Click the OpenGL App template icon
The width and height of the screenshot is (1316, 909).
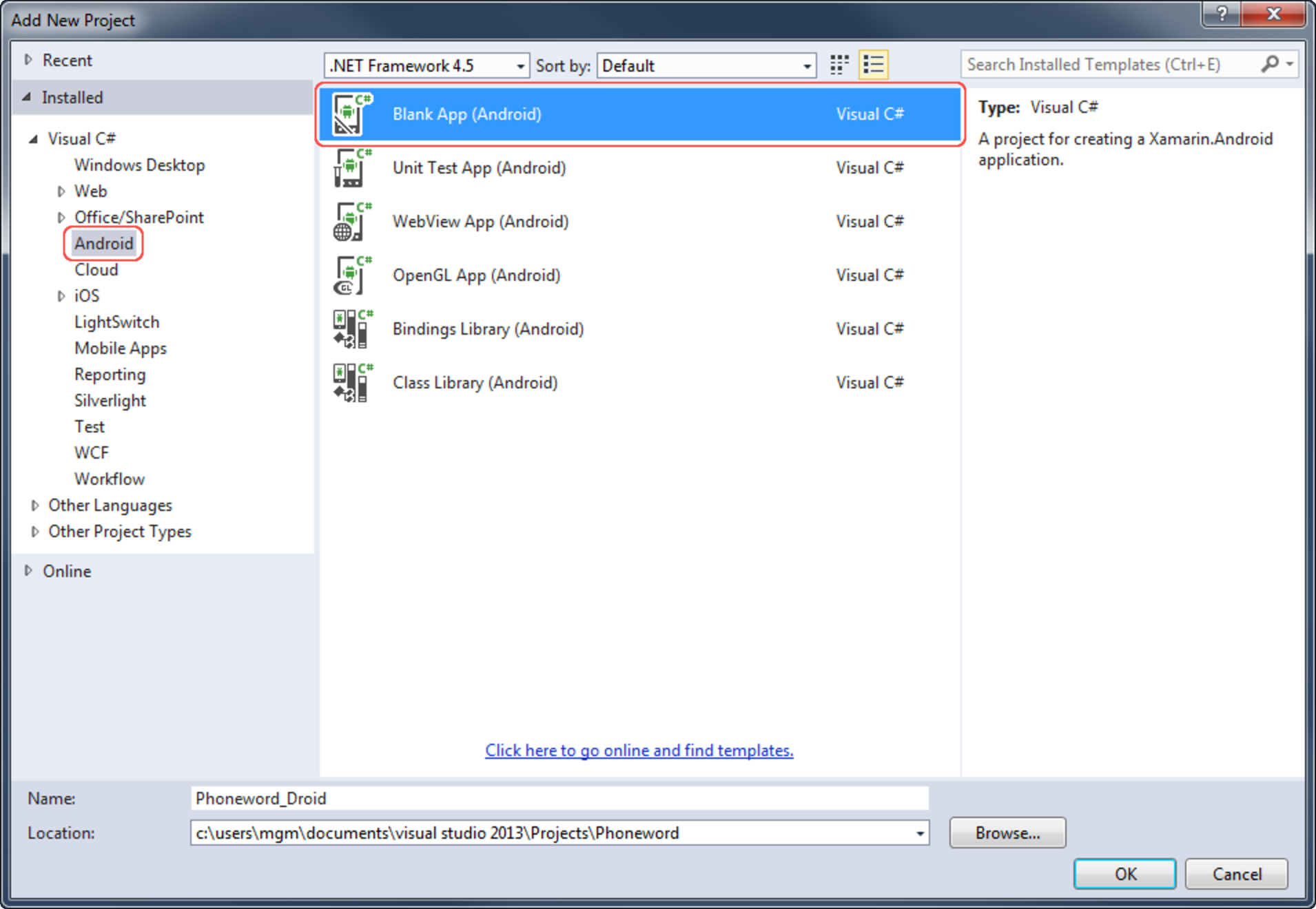pyautogui.click(x=351, y=275)
